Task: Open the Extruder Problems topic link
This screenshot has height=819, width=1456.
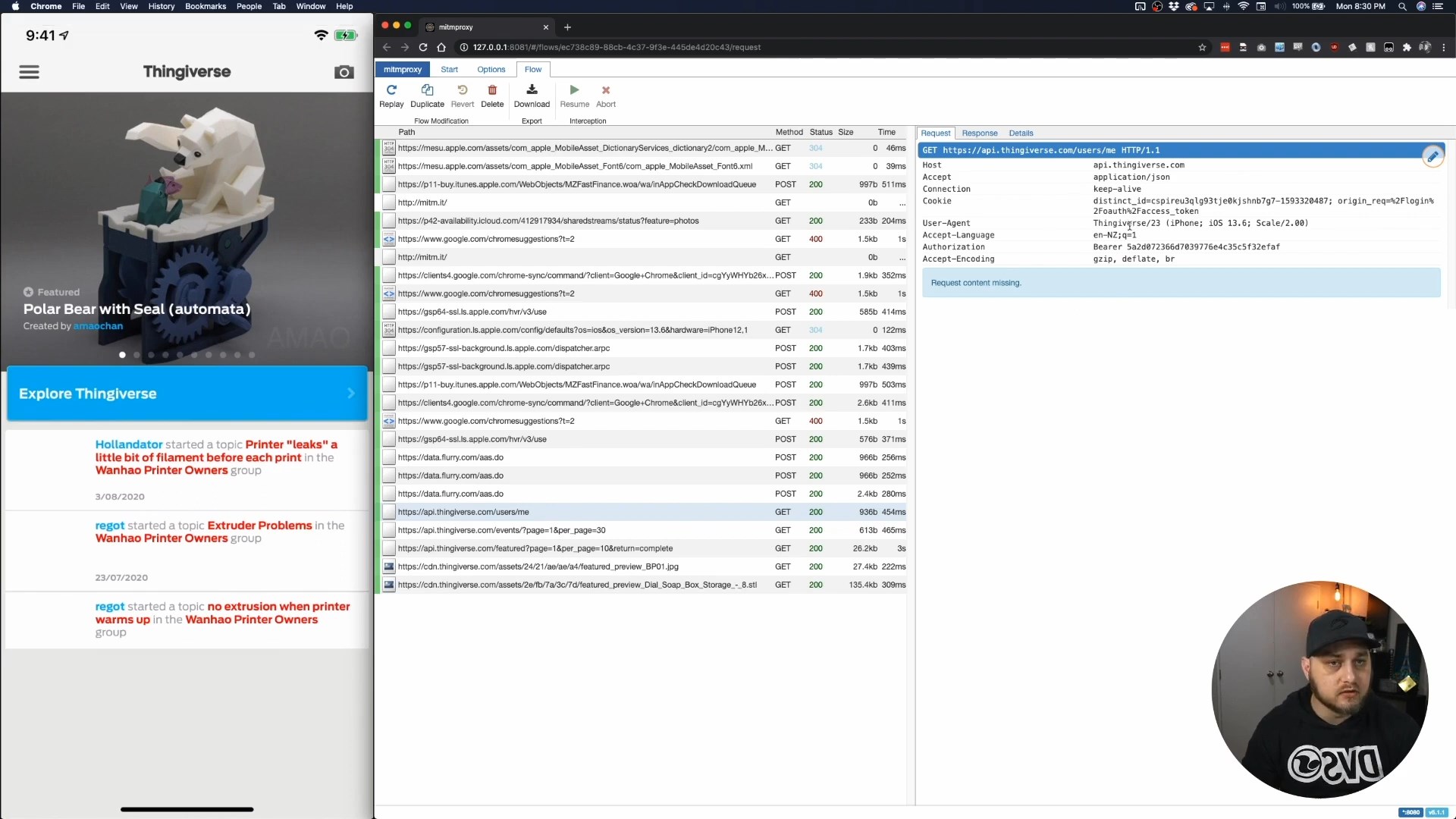Action: (x=259, y=526)
